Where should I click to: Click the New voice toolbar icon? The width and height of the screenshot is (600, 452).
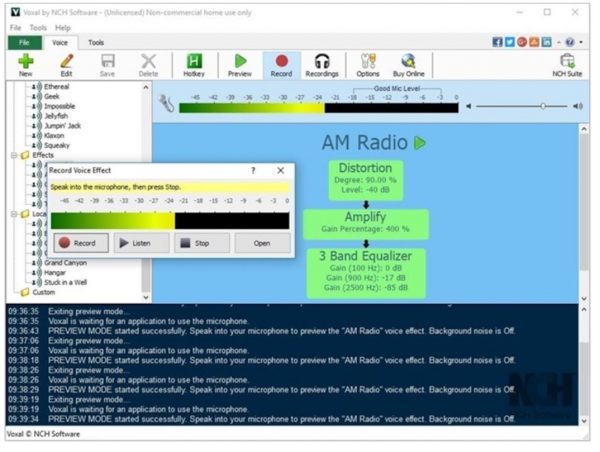coord(25,65)
